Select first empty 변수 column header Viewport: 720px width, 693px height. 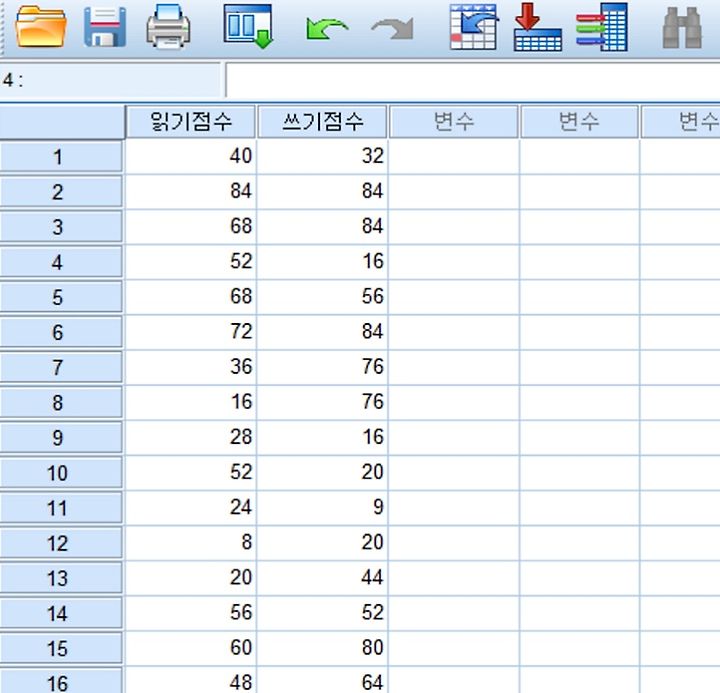(454, 122)
